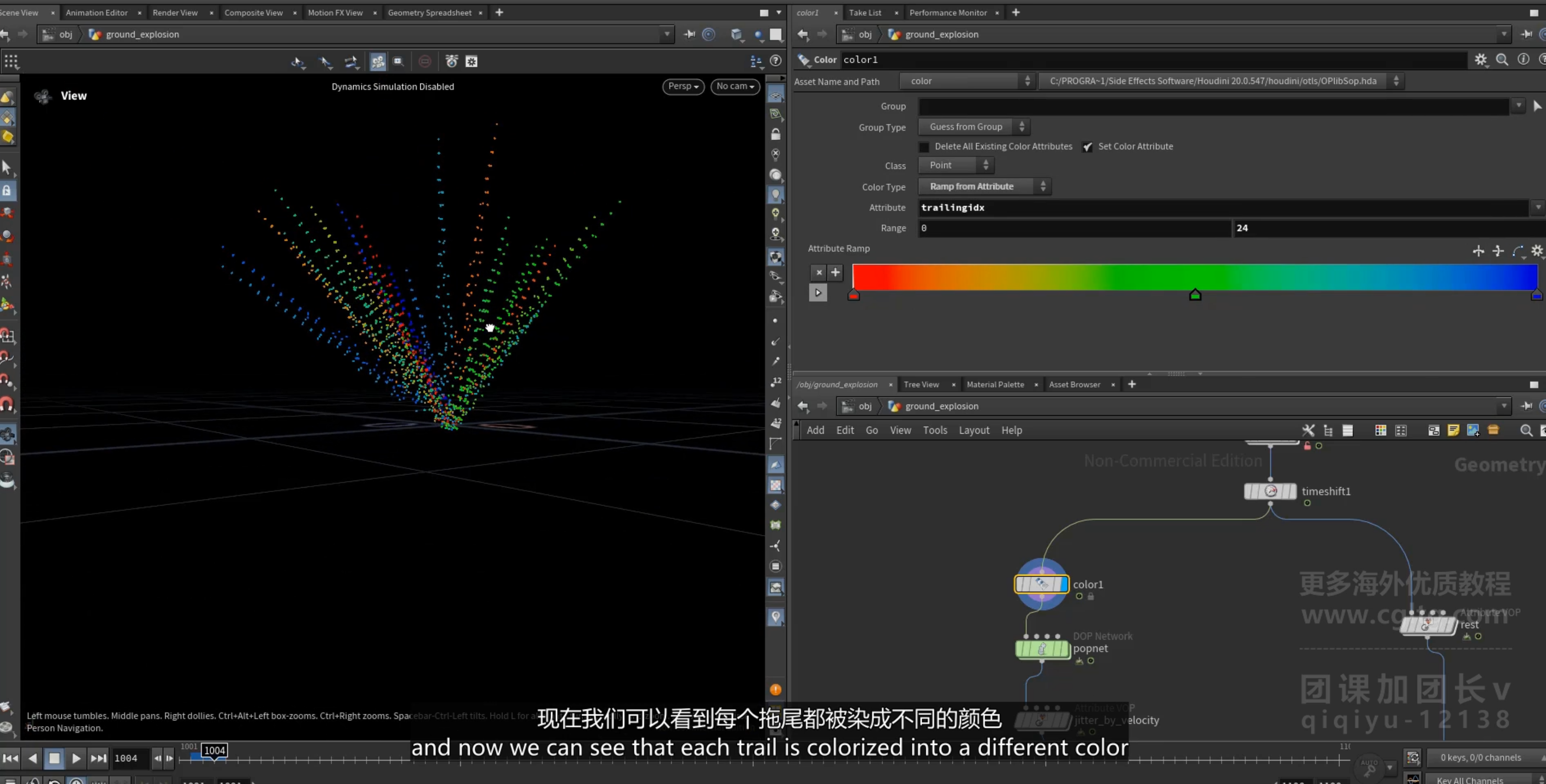Open the No cam camera dropdown

point(735,86)
